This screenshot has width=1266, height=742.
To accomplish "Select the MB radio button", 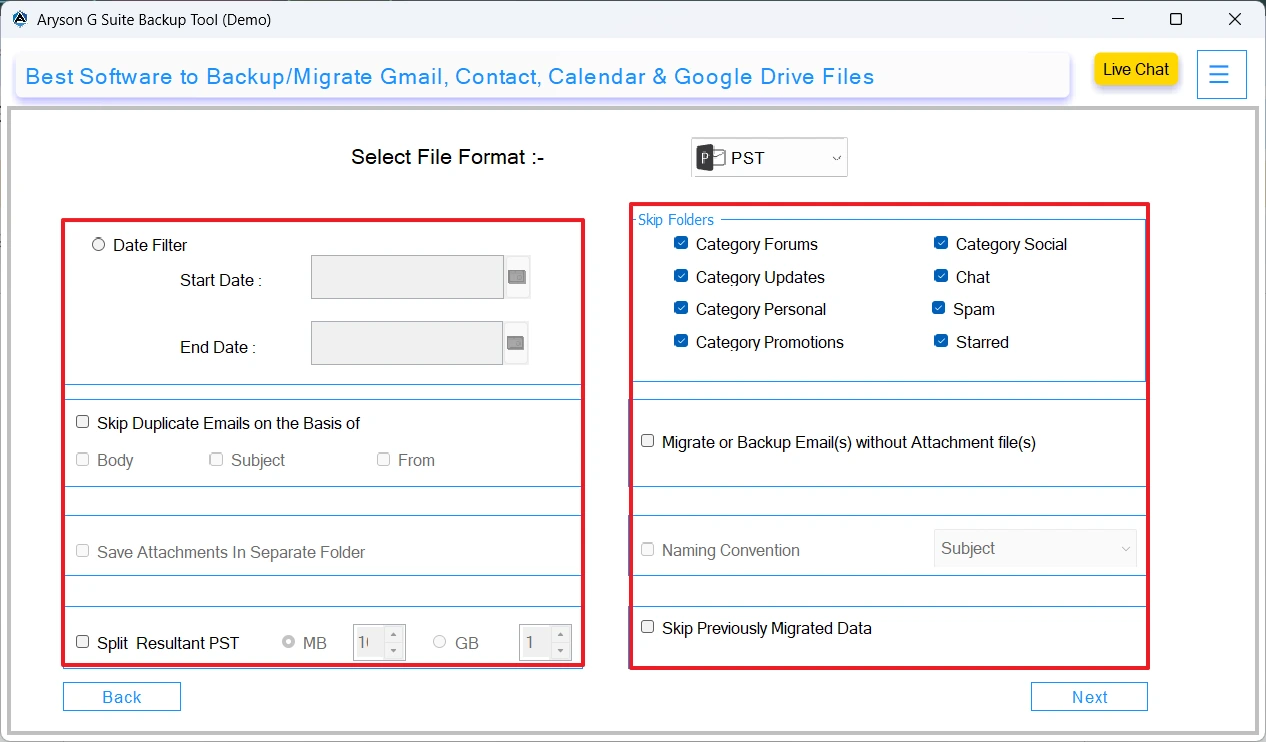I will 289,642.
